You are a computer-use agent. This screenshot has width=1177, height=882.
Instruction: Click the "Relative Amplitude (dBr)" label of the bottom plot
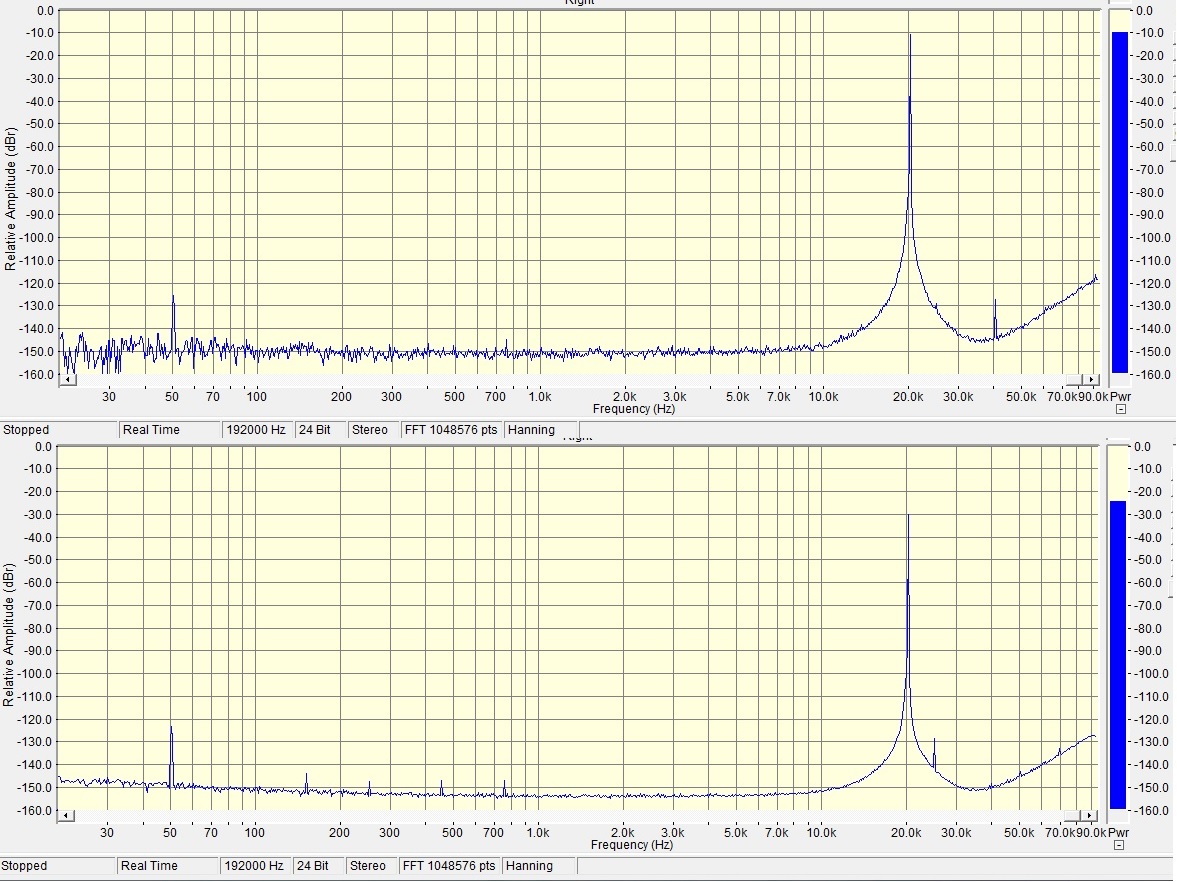[9, 635]
